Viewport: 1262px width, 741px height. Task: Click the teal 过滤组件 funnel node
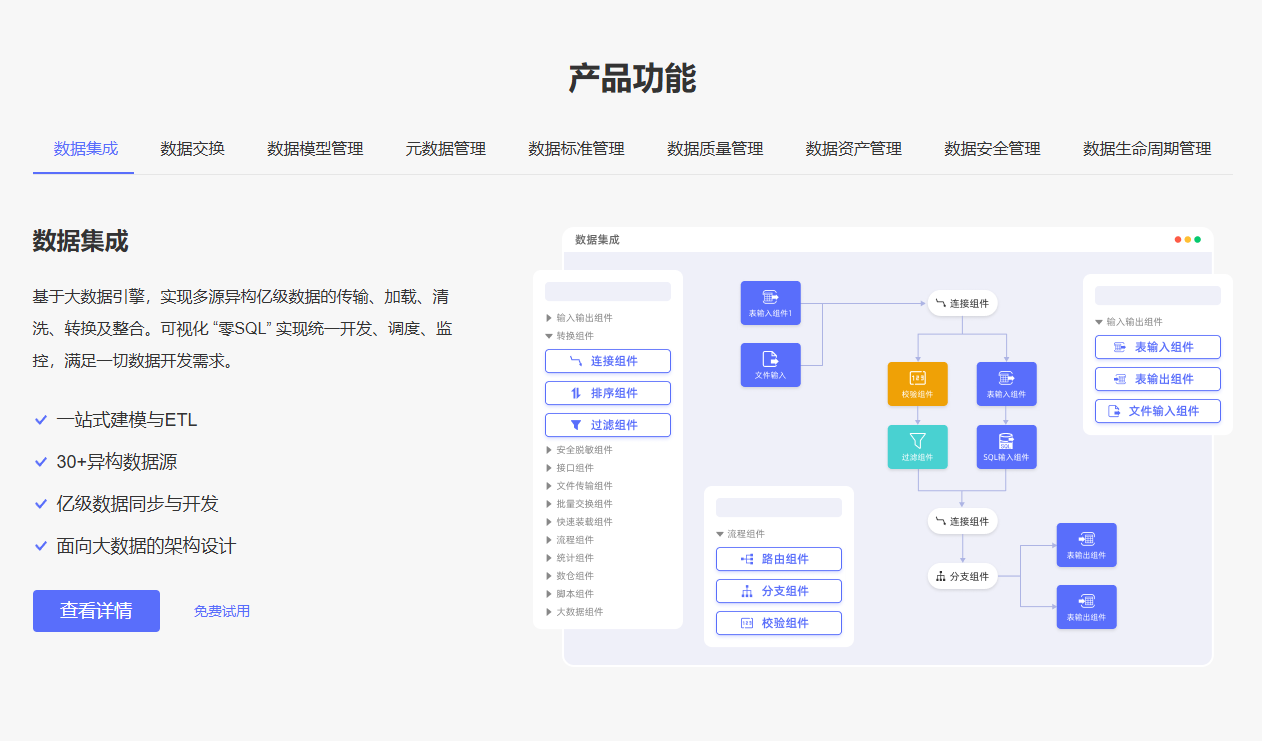917,447
